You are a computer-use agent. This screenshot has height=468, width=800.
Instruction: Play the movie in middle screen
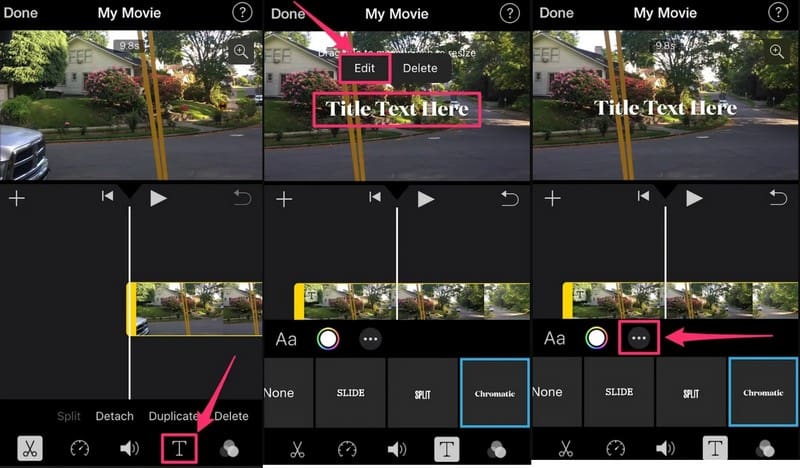pos(426,199)
